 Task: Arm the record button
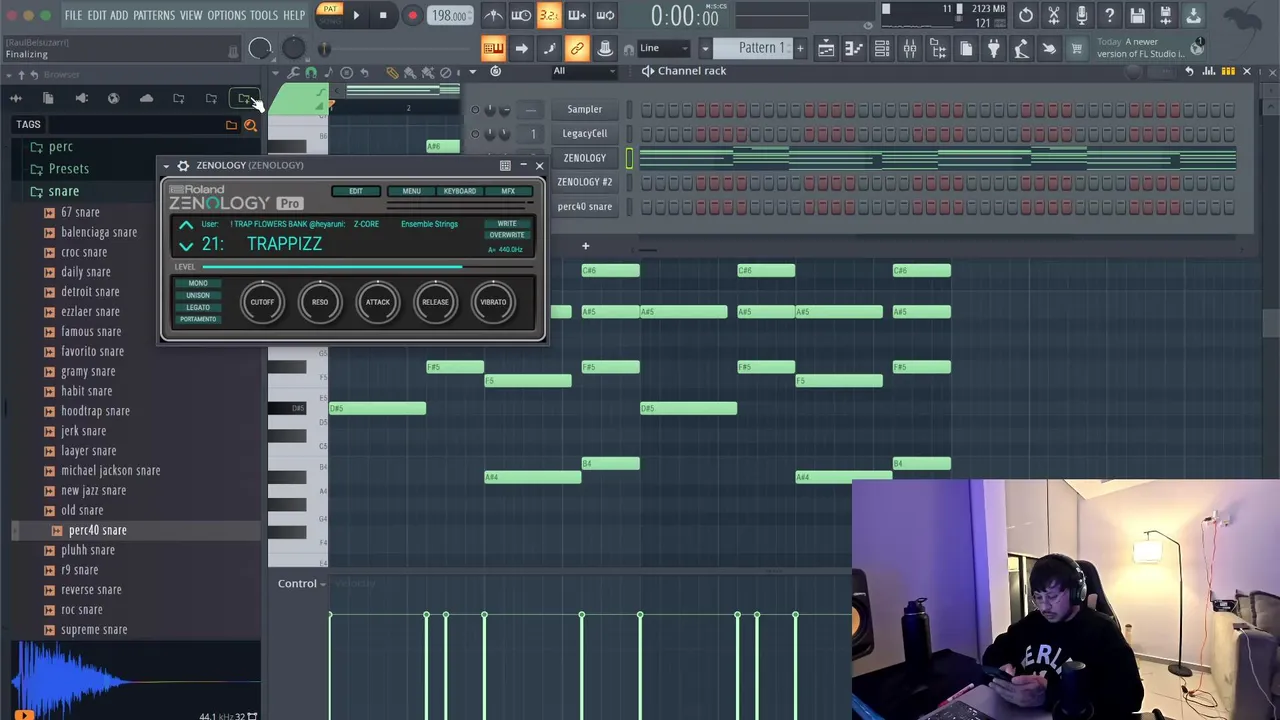pyautogui.click(x=412, y=16)
